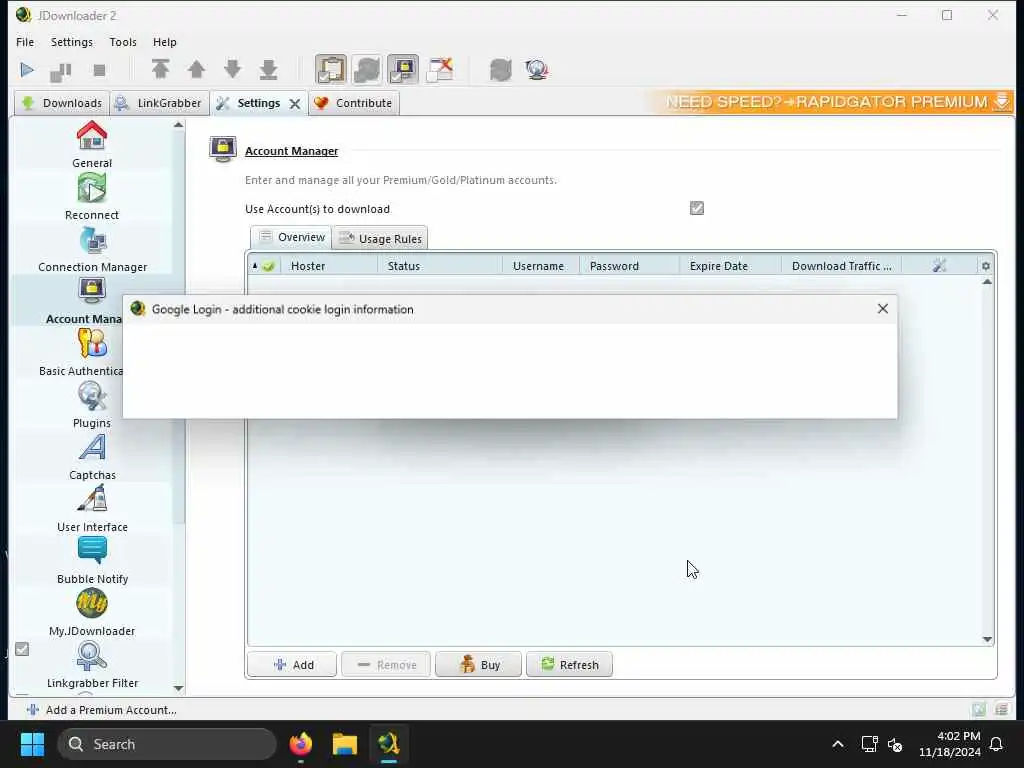Move selection to bottom arrow icon

(268, 70)
